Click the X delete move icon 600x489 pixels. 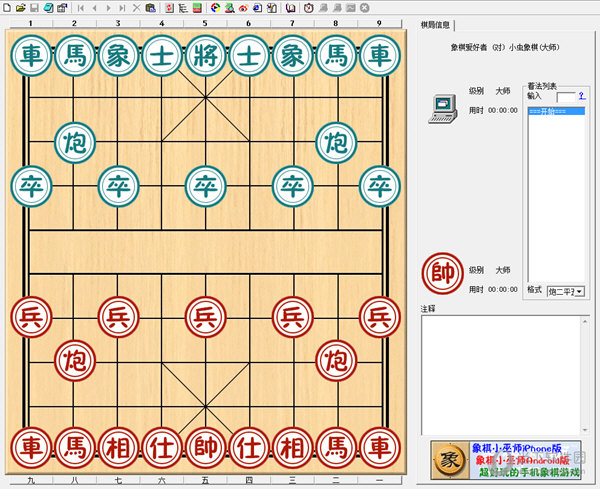137,8
